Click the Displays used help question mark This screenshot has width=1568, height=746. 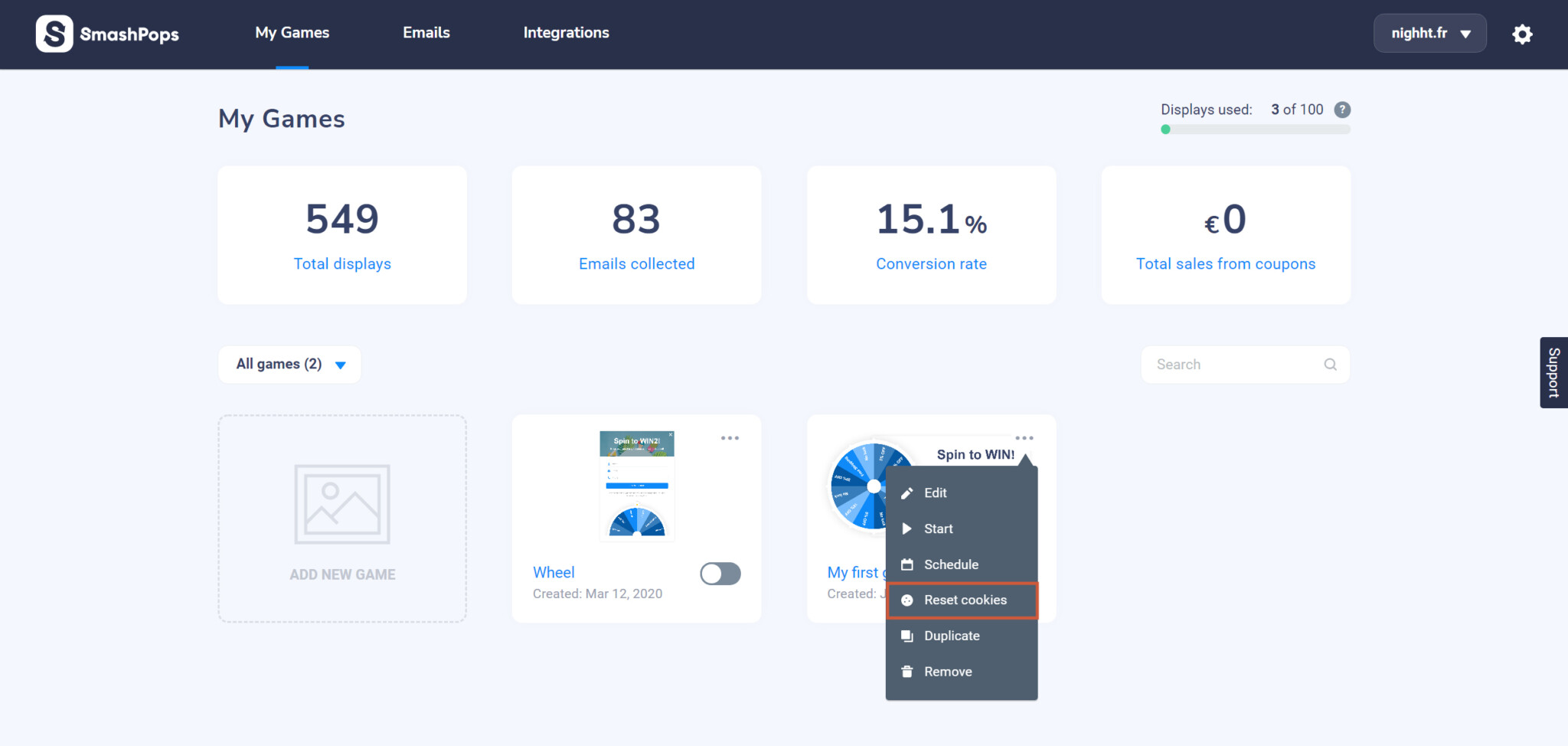coord(1342,110)
